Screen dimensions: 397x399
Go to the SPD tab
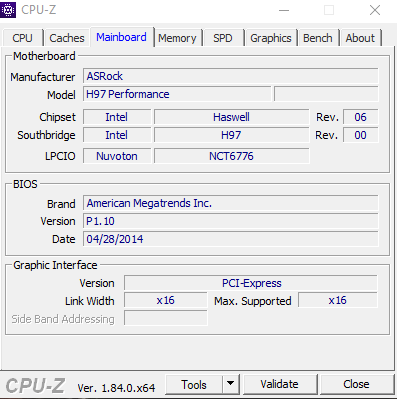[223, 38]
